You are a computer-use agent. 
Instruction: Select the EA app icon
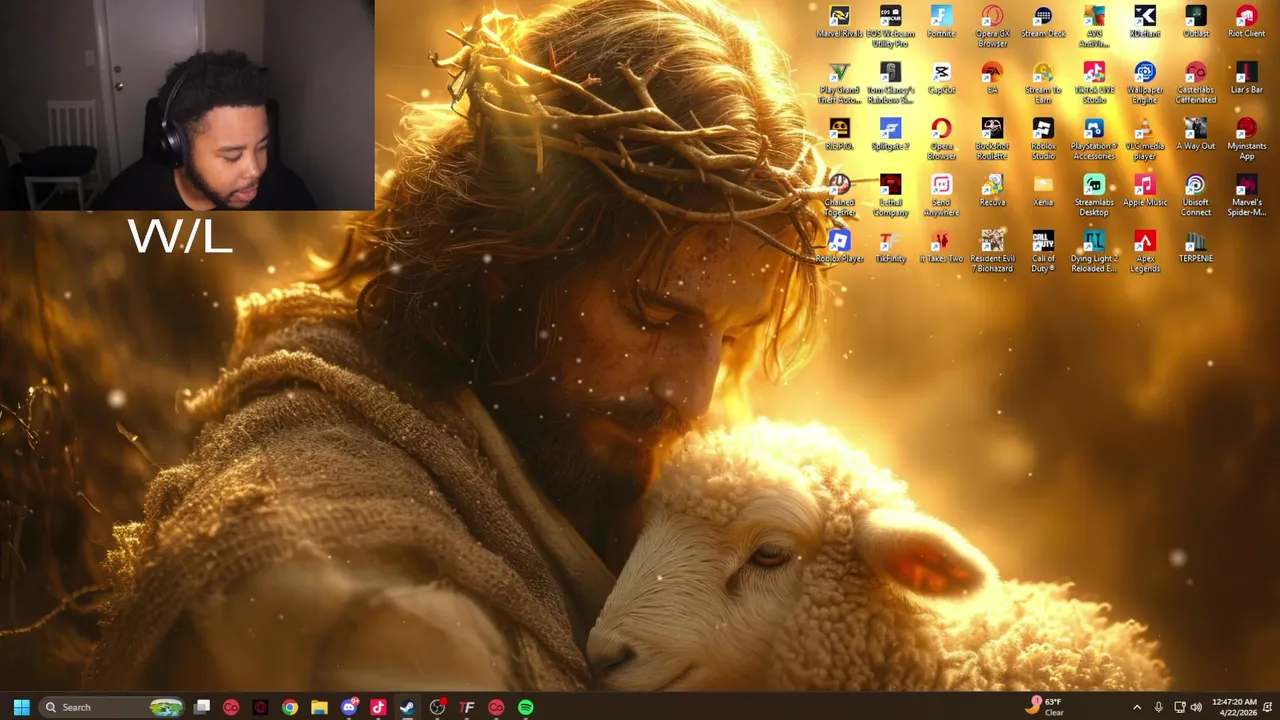[992, 79]
